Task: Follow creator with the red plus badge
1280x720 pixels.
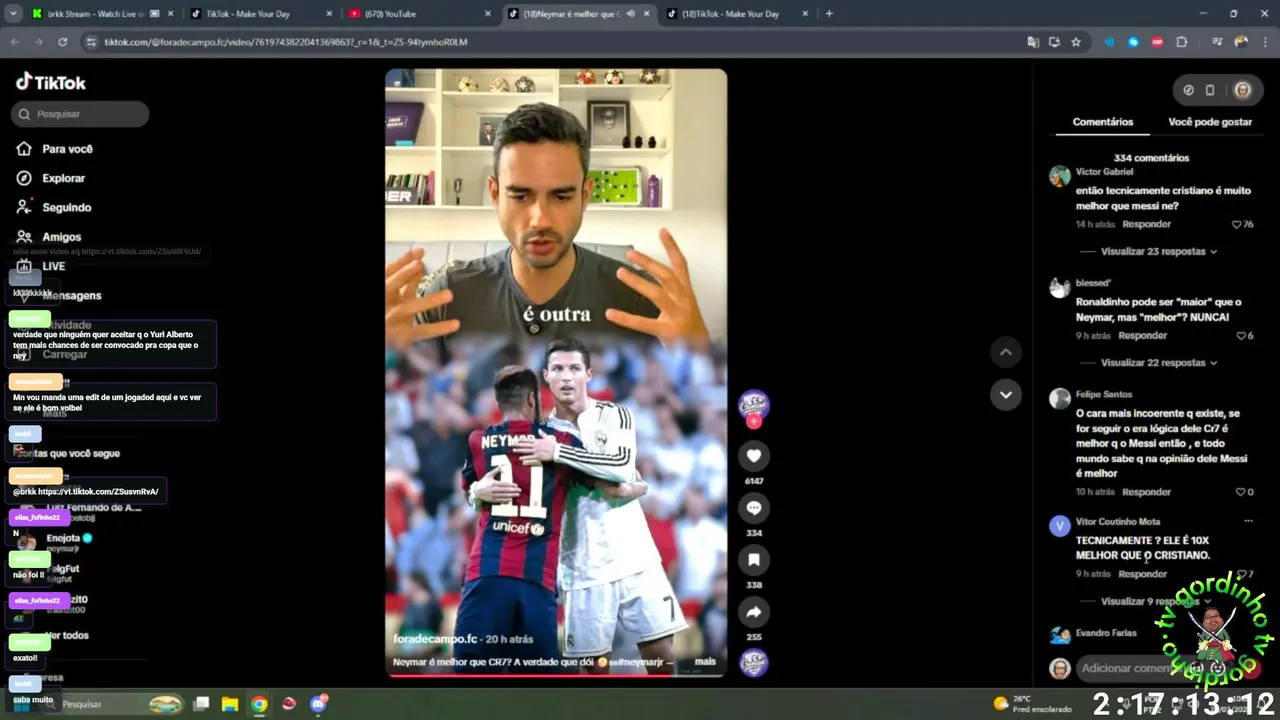Action: (754, 422)
